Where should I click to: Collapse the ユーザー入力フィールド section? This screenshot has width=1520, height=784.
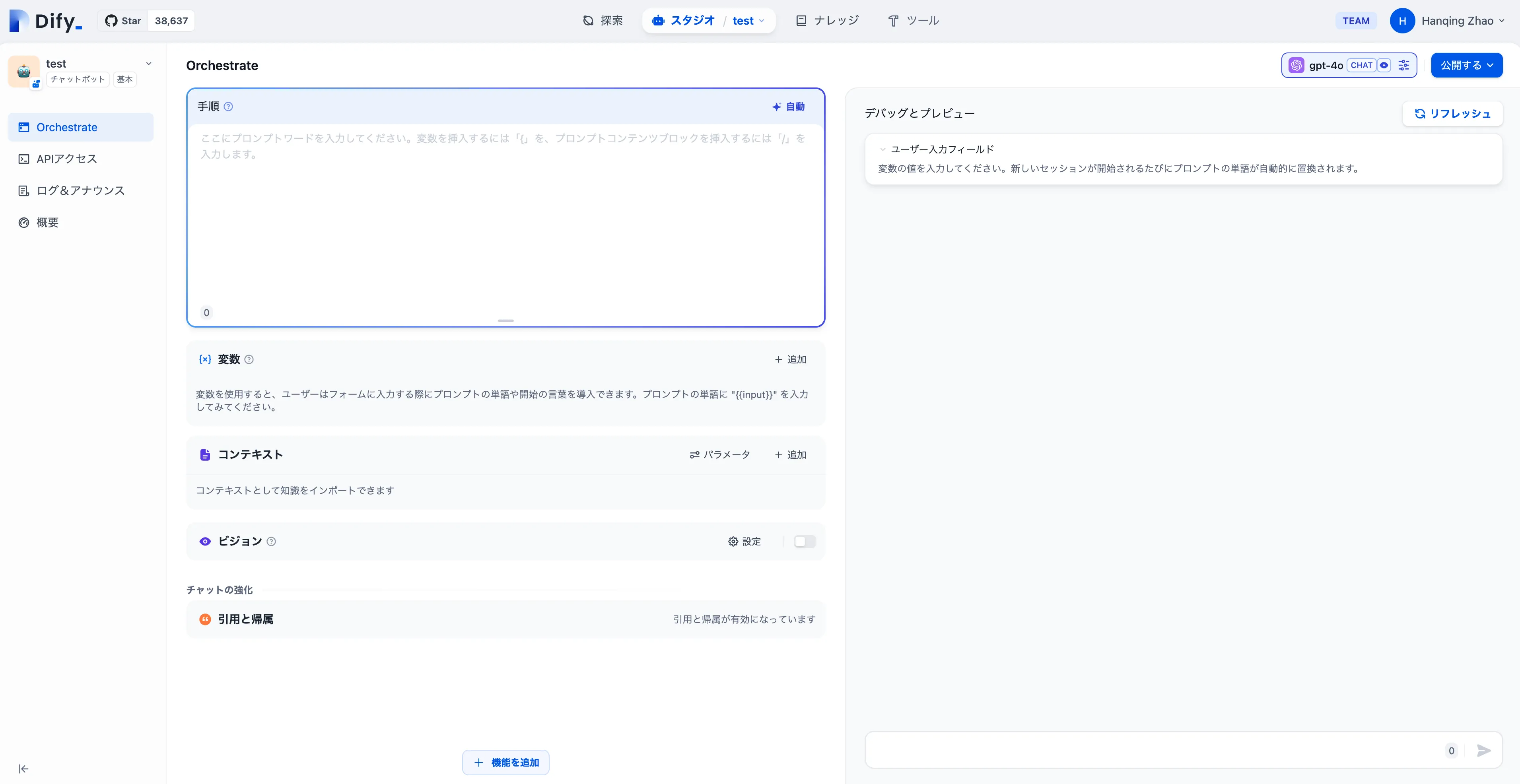tap(883, 149)
